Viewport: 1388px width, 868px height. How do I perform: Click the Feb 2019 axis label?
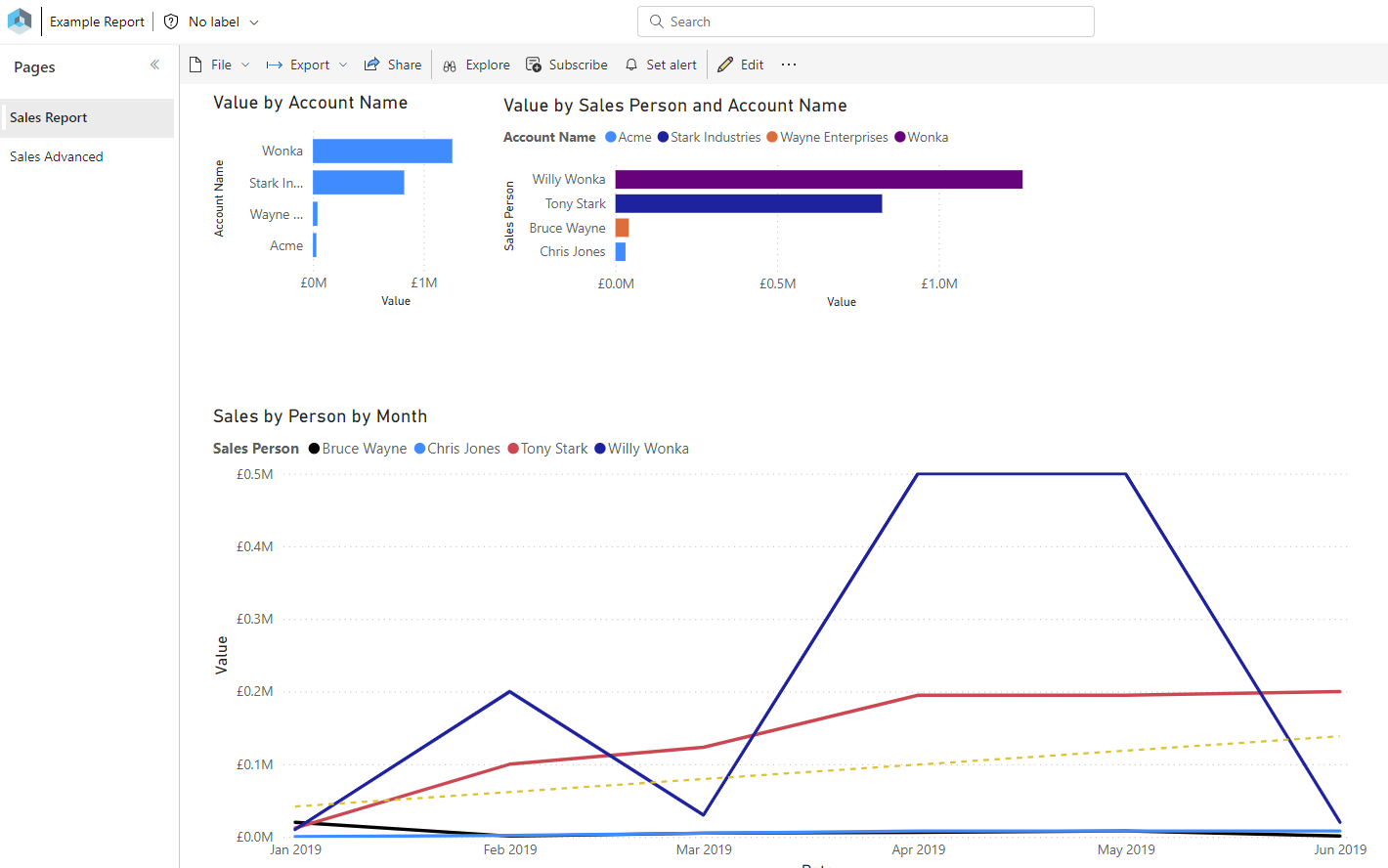(x=510, y=849)
